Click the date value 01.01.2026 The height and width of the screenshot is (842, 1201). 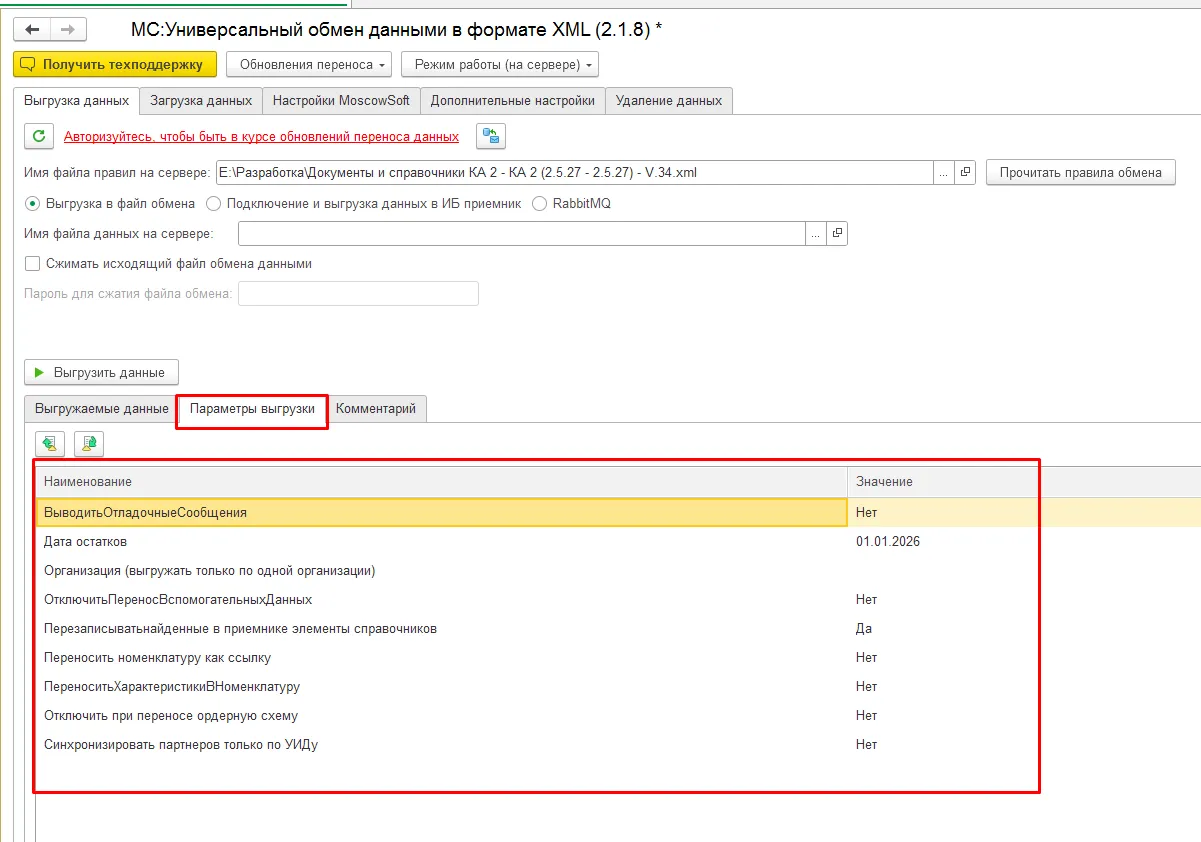[888, 541]
